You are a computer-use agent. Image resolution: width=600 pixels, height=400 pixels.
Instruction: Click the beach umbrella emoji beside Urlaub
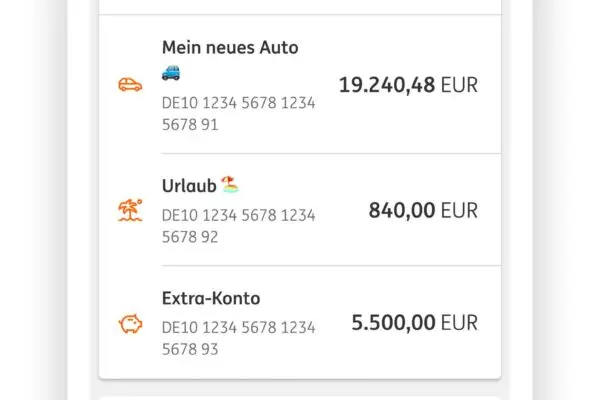pos(230,185)
